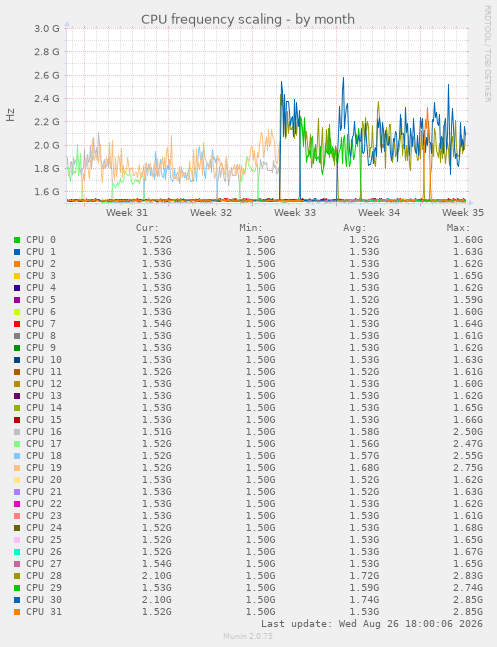The width and height of the screenshot is (497, 647).
Task: Click CPU 30 average value 1.74G
Action: tap(364, 599)
